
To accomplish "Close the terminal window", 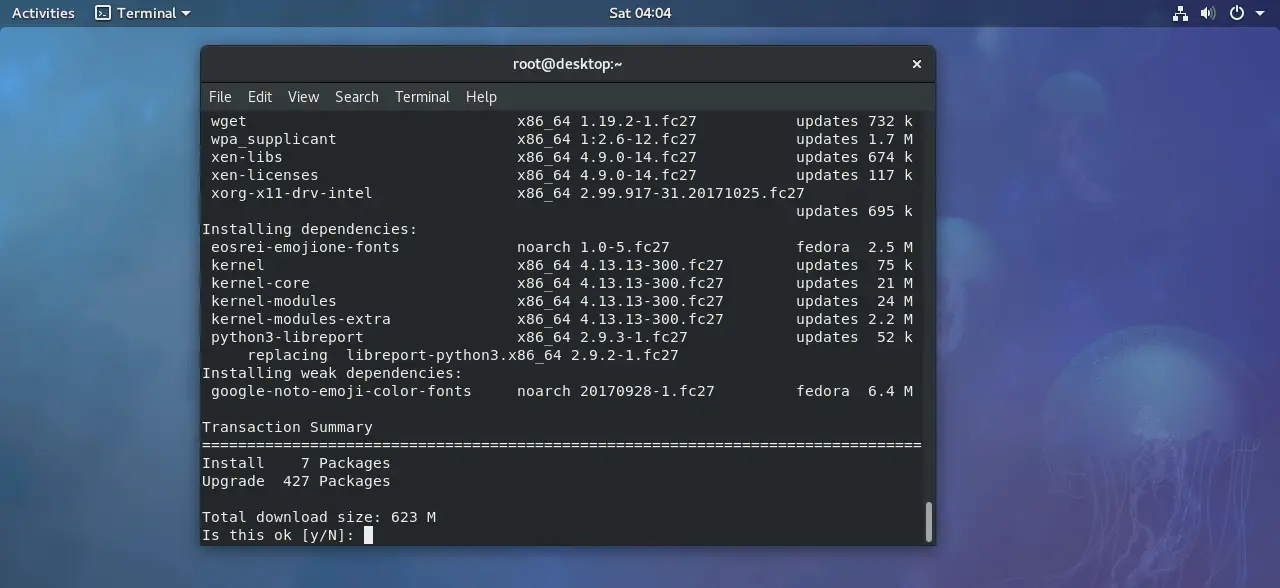I will (x=916, y=63).
